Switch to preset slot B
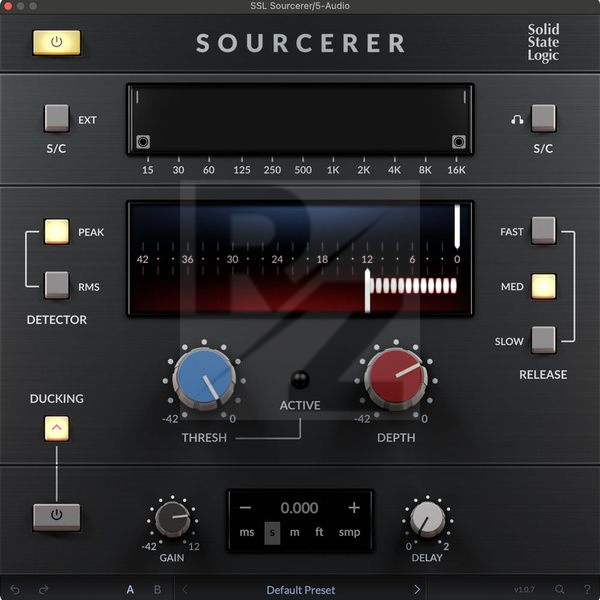Viewport: 600px width, 600px height. pos(157,589)
